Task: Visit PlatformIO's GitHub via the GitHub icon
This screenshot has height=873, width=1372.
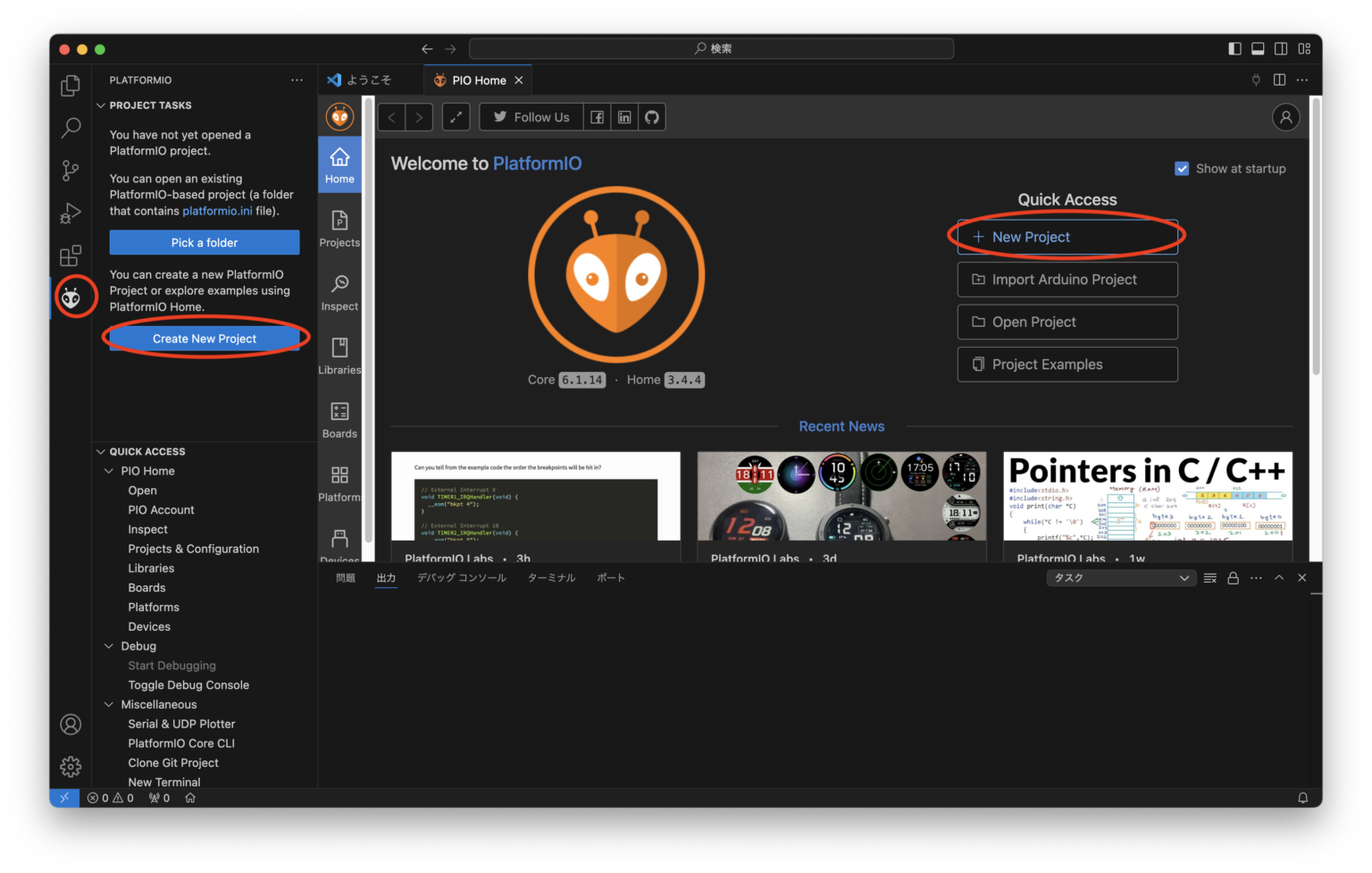Action: [651, 116]
